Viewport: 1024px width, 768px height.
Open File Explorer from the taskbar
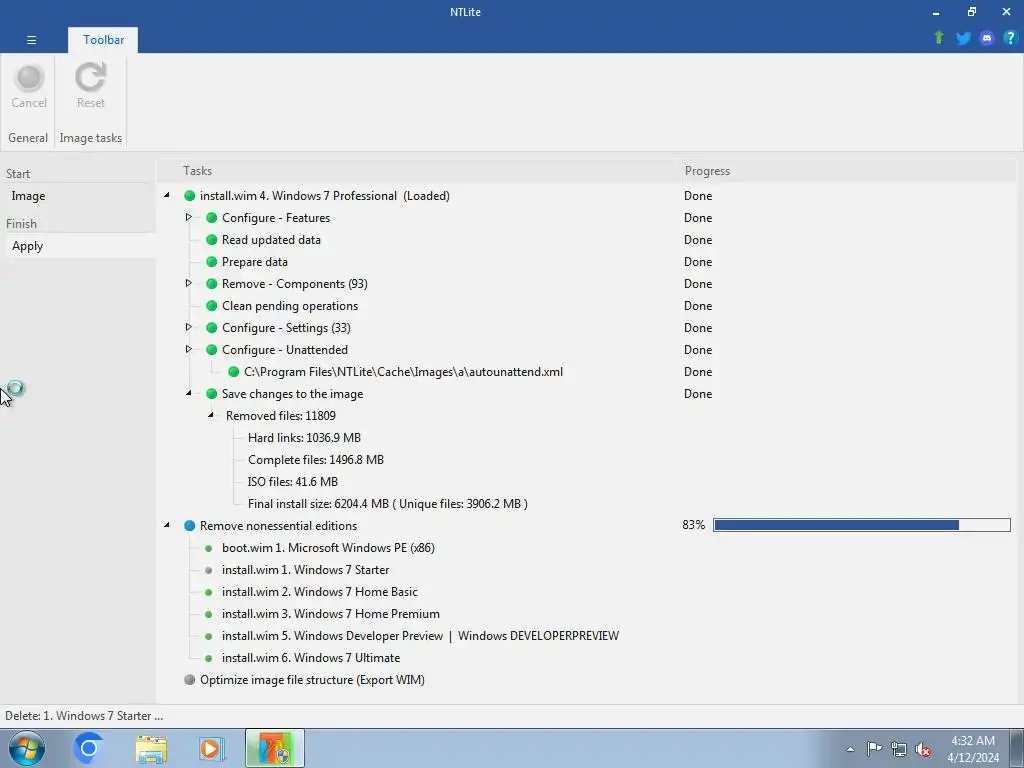[x=151, y=749]
